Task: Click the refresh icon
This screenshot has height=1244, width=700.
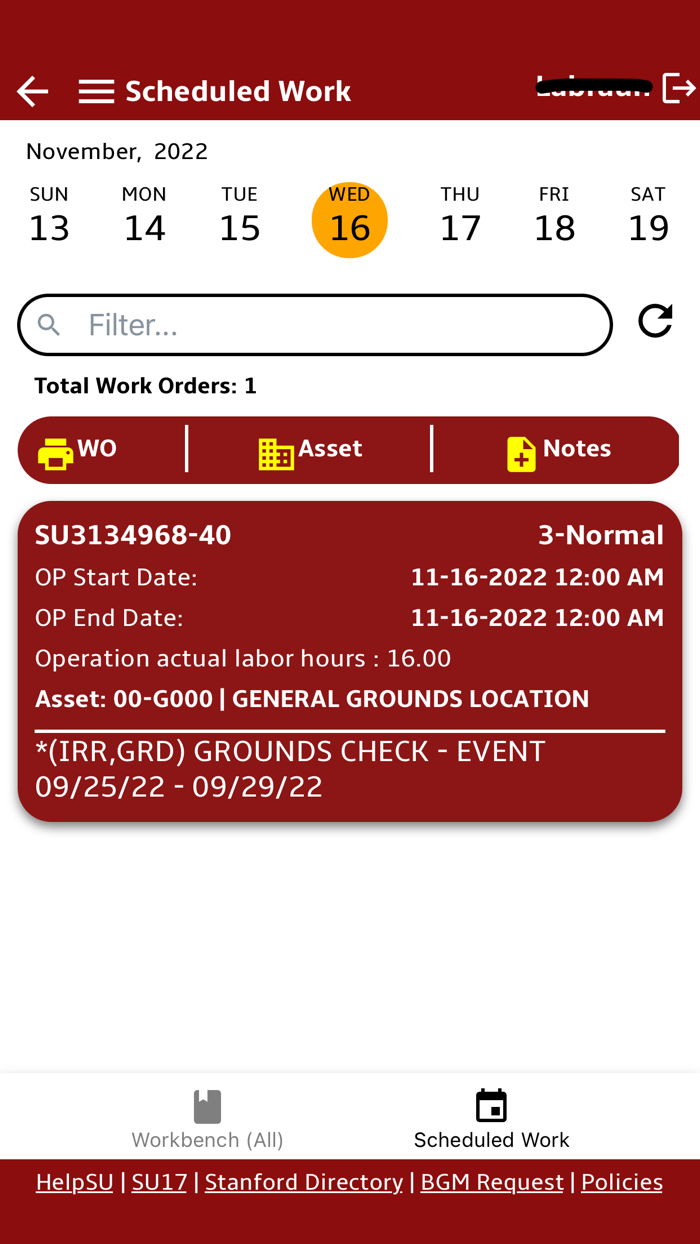Action: click(x=655, y=321)
